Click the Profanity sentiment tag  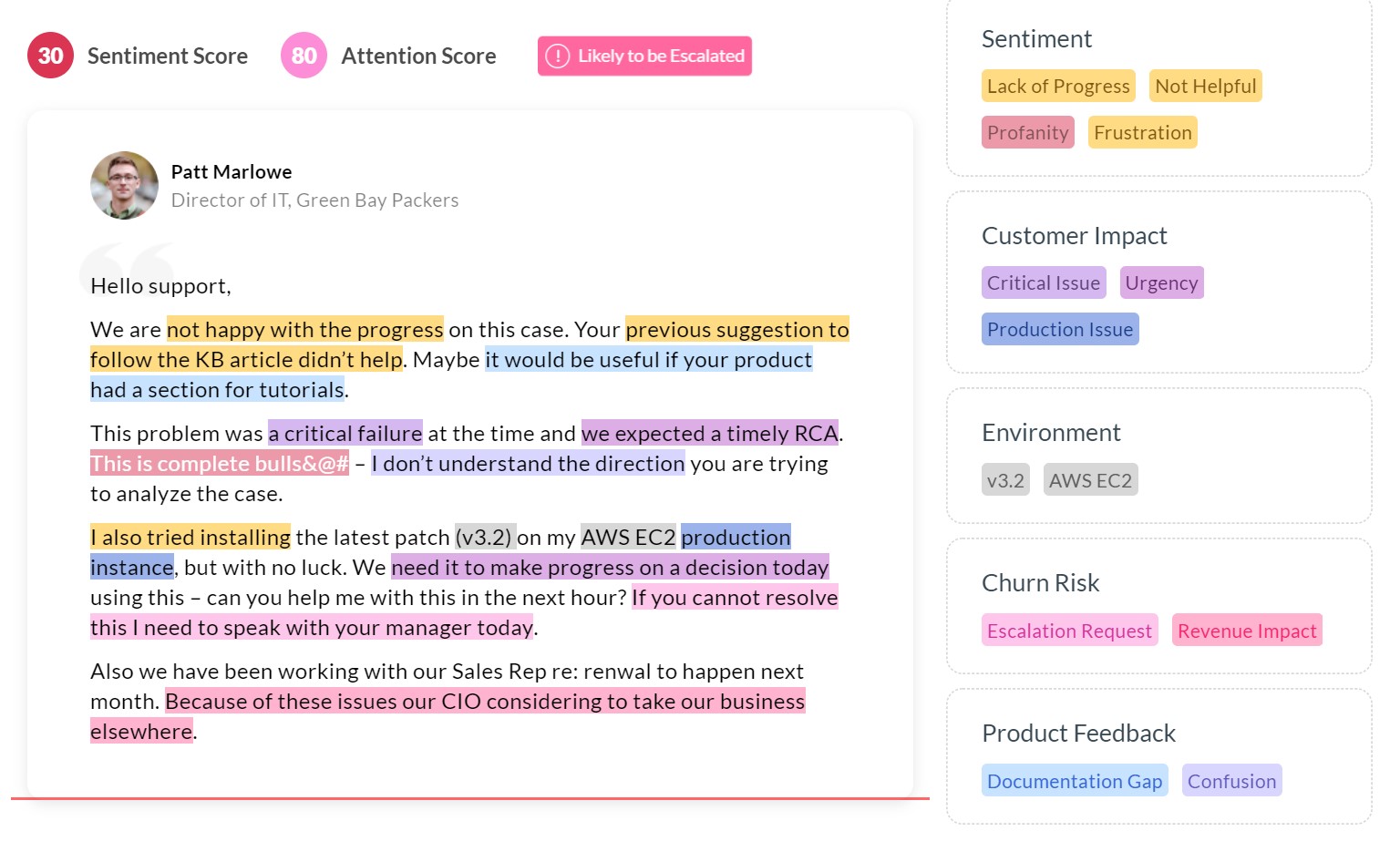pyautogui.click(x=1027, y=133)
